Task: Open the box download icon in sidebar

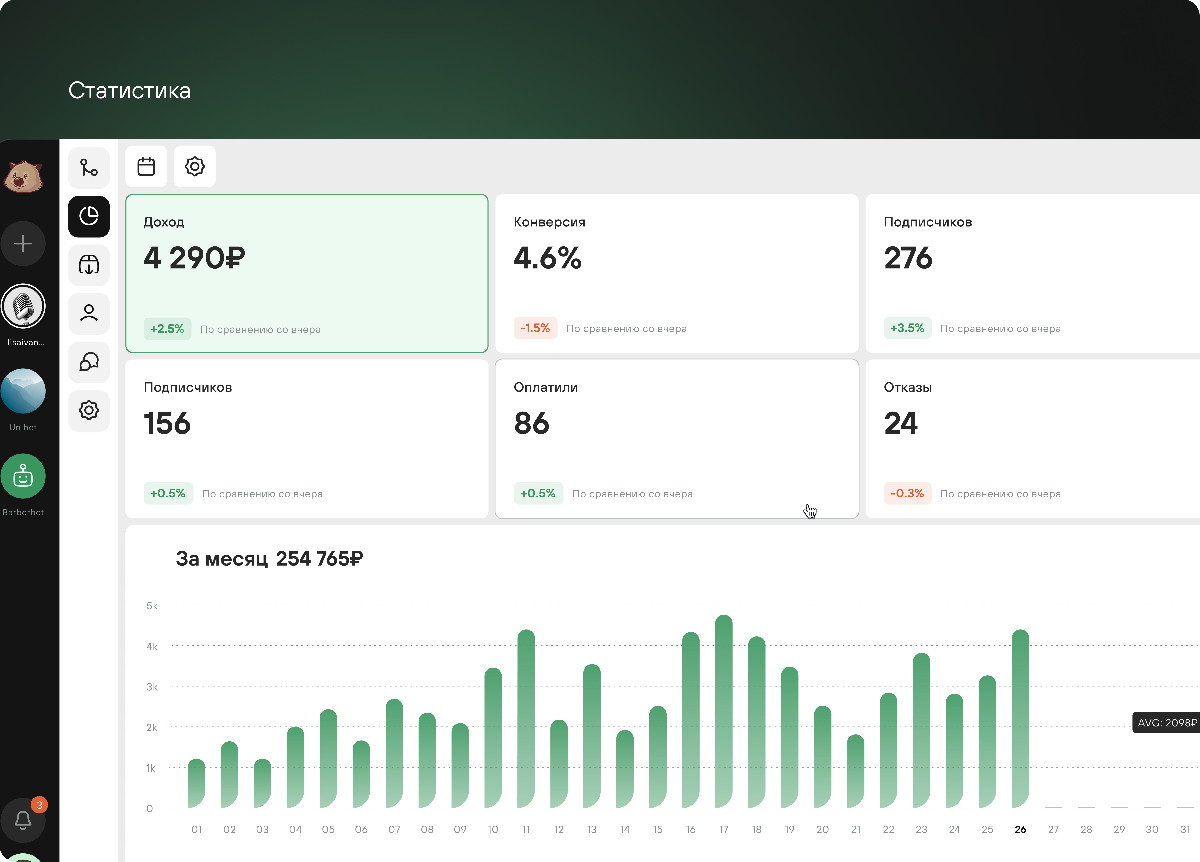Action: (89, 265)
